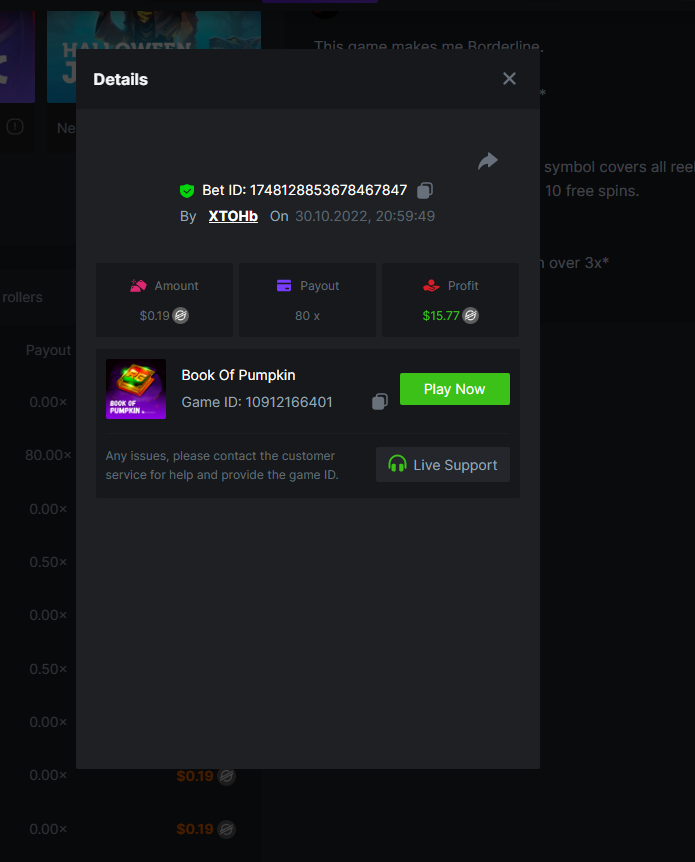Click the pink Amount icon
Screen dimensions: 695x862
139,286
